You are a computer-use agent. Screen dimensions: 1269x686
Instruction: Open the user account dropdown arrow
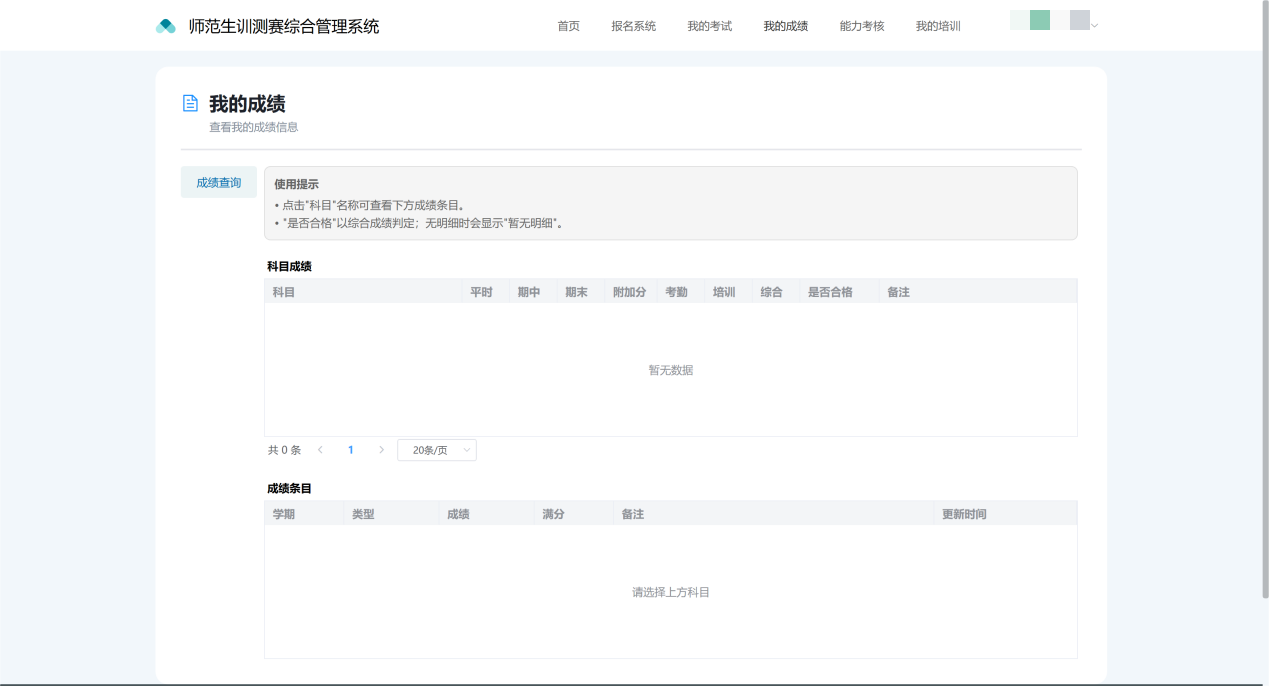click(x=1094, y=26)
